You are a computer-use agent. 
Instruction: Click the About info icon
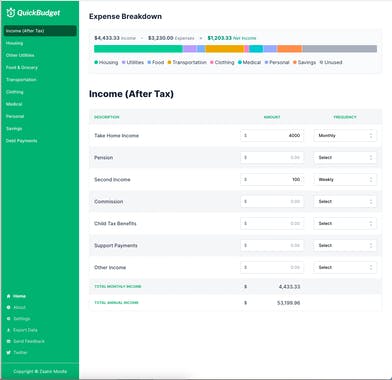pyautogui.click(x=8, y=307)
